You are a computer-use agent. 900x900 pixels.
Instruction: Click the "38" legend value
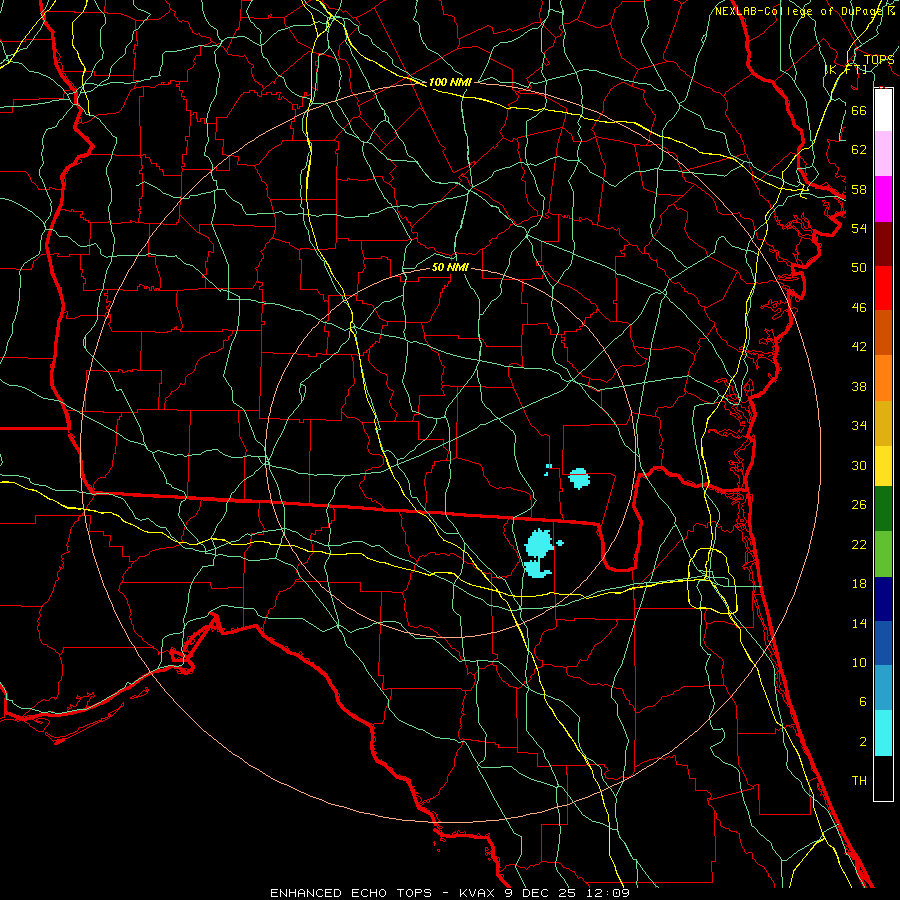pos(859,386)
